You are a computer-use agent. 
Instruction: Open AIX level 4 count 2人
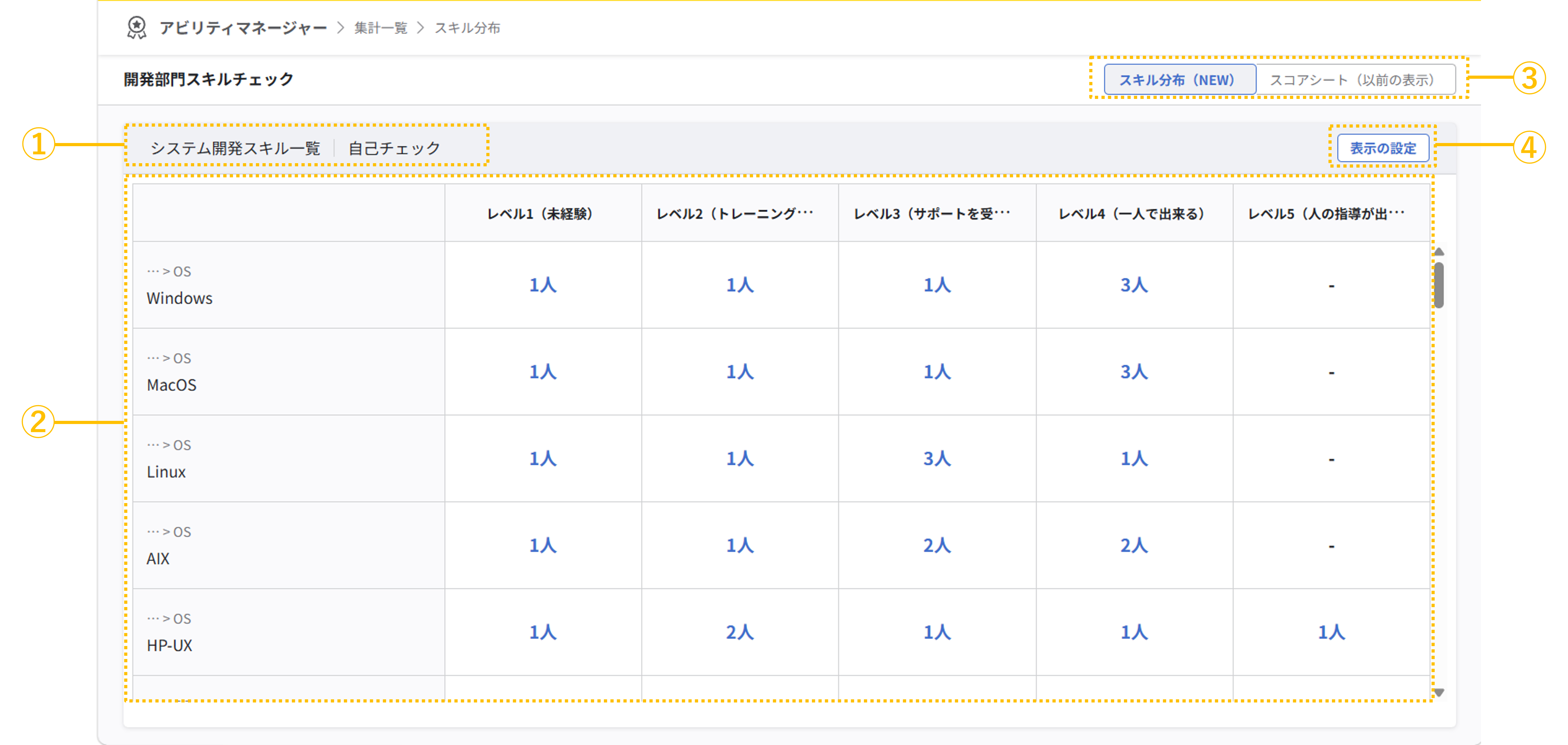pyautogui.click(x=1134, y=546)
